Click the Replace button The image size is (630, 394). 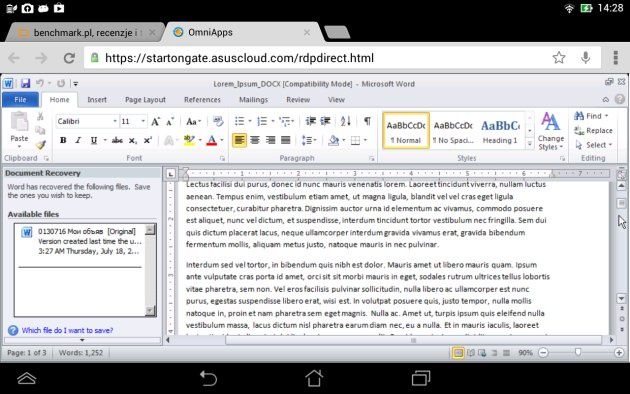pos(593,131)
